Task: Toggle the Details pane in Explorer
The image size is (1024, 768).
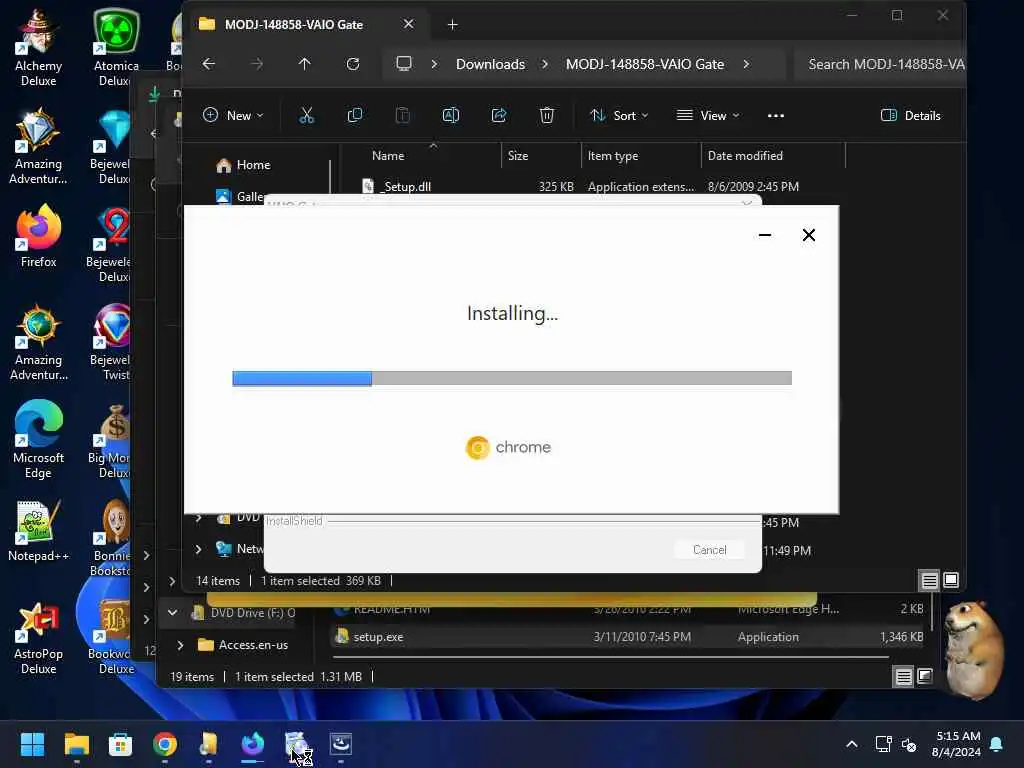Action: click(910, 116)
